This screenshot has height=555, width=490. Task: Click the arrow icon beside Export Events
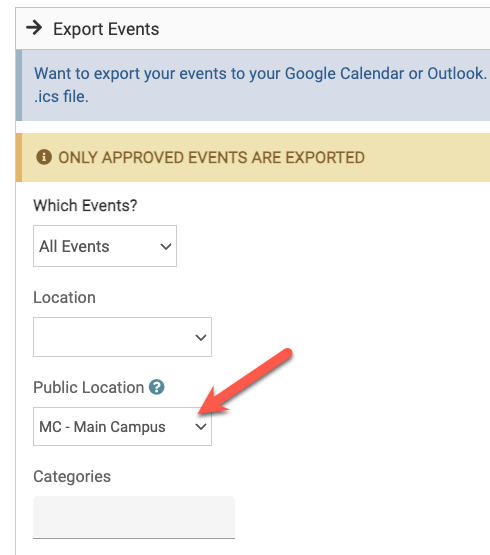point(34,28)
